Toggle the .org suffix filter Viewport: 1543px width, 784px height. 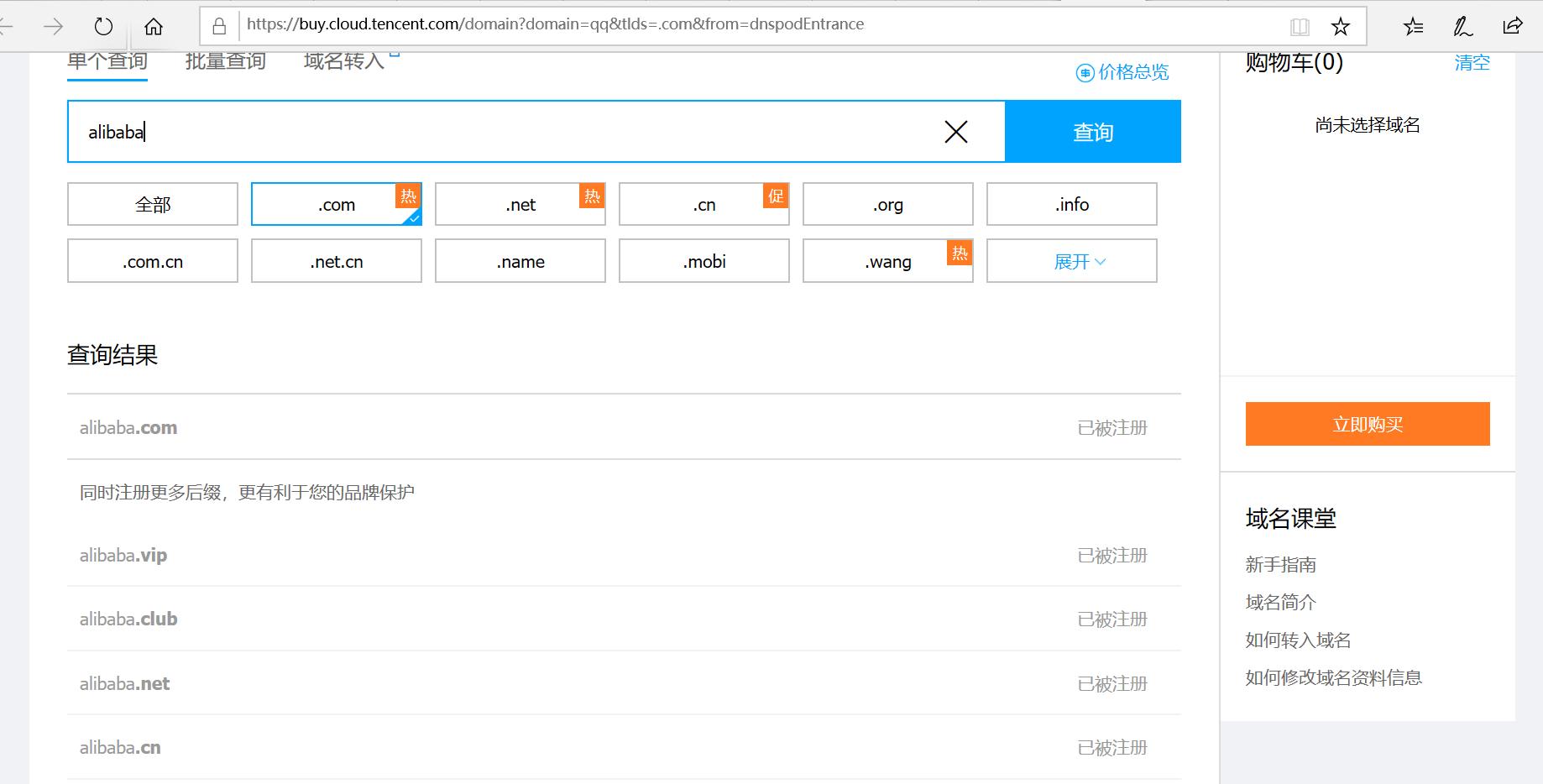tap(888, 204)
